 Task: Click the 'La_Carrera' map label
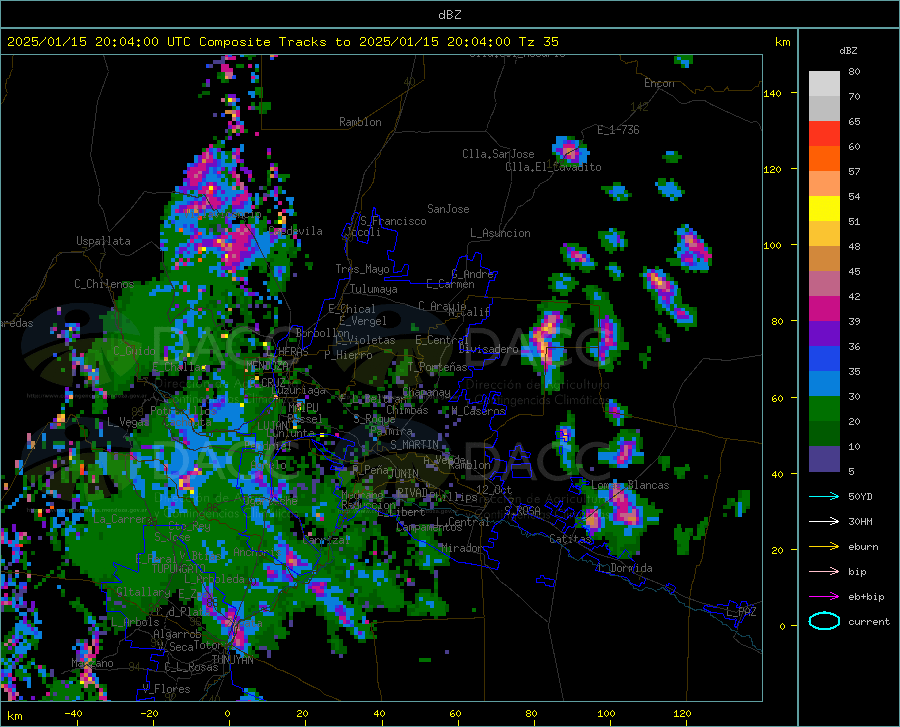tap(122, 519)
